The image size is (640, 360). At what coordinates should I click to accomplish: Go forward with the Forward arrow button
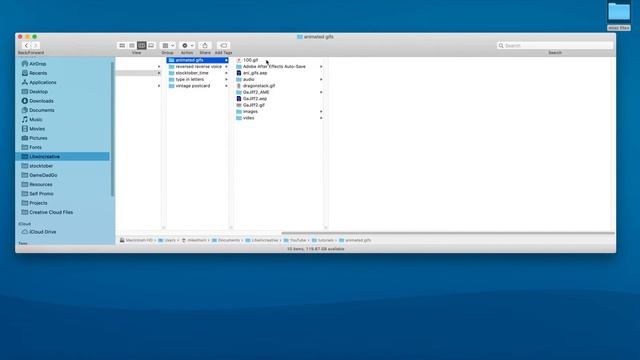point(36,45)
